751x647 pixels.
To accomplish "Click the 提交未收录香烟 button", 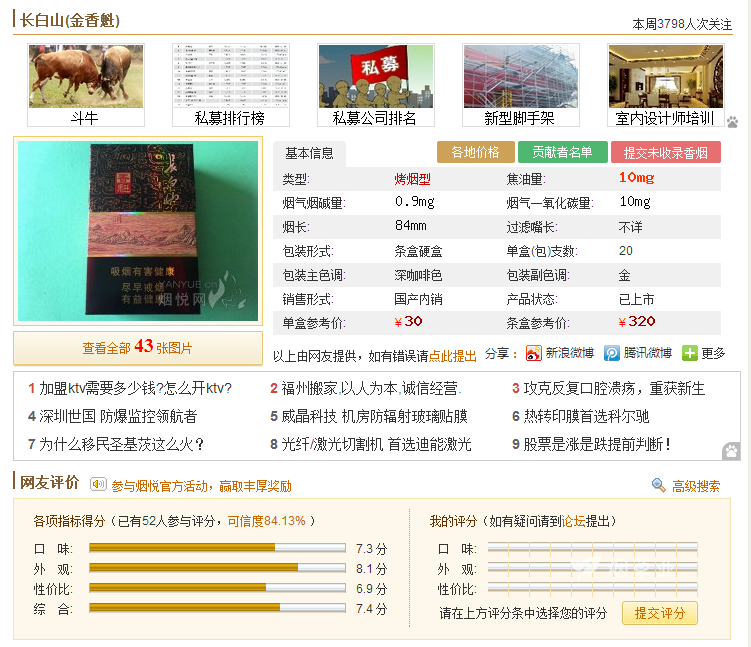I will 666,152.
